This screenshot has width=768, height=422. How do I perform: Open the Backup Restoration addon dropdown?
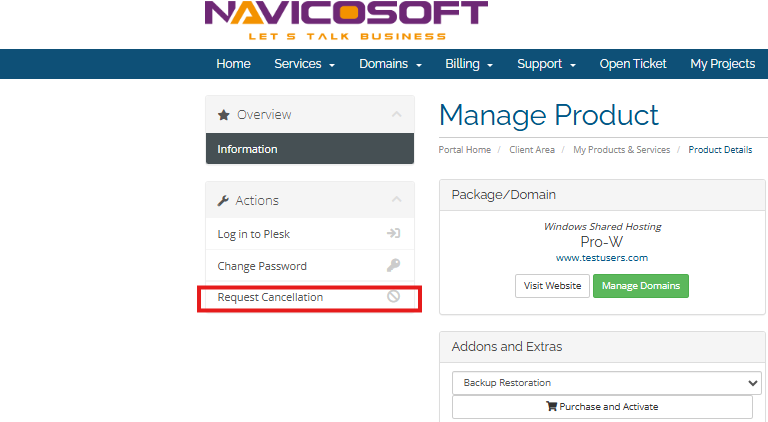point(606,382)
